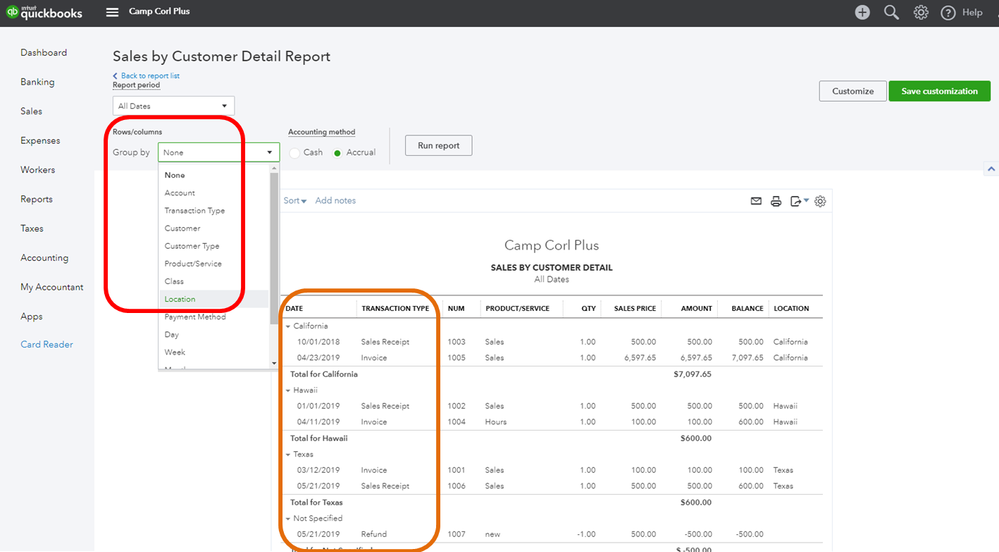Choose Location in Group by list

[214, 299]
